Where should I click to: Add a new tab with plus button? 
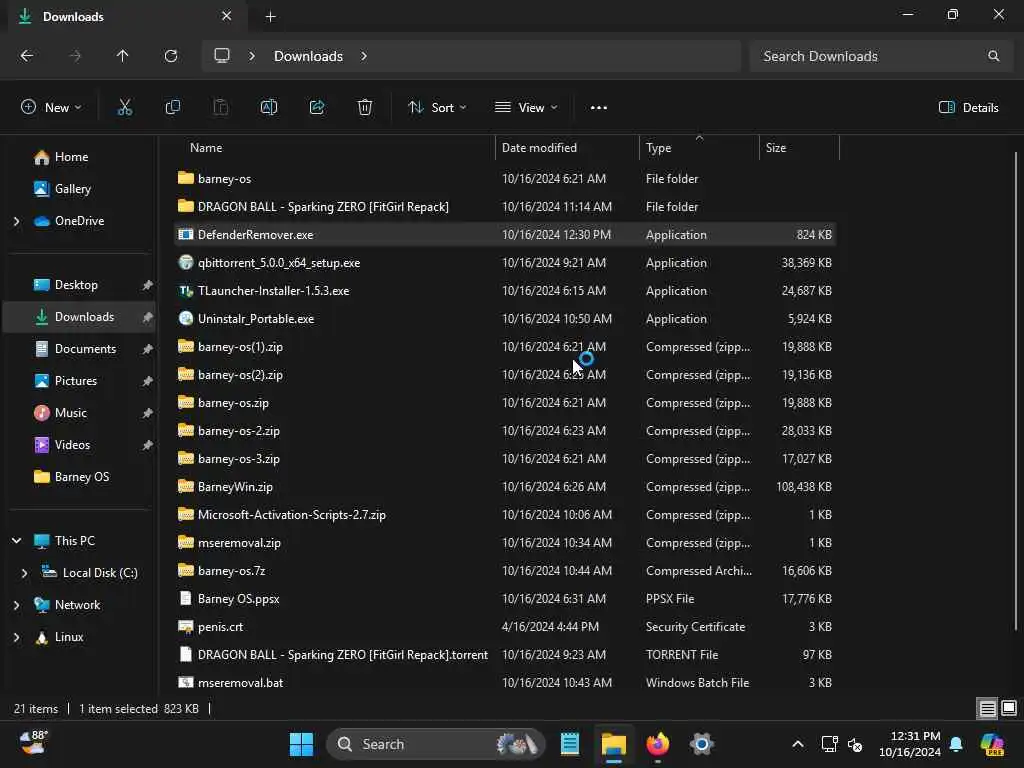[270, 17]
